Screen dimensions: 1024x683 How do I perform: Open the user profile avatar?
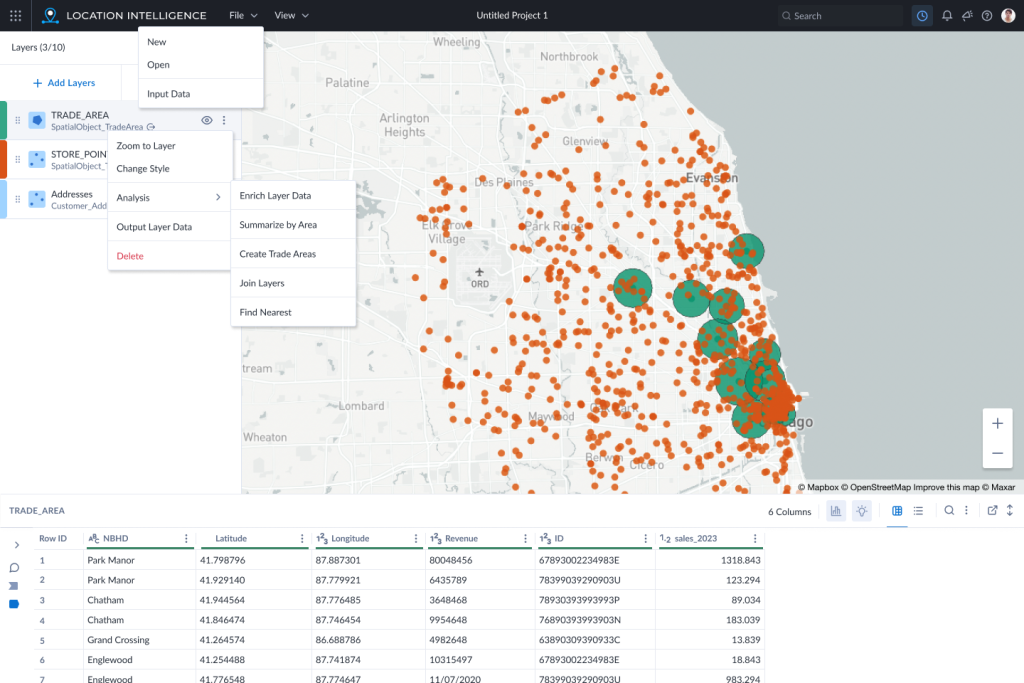[1008, 16]
